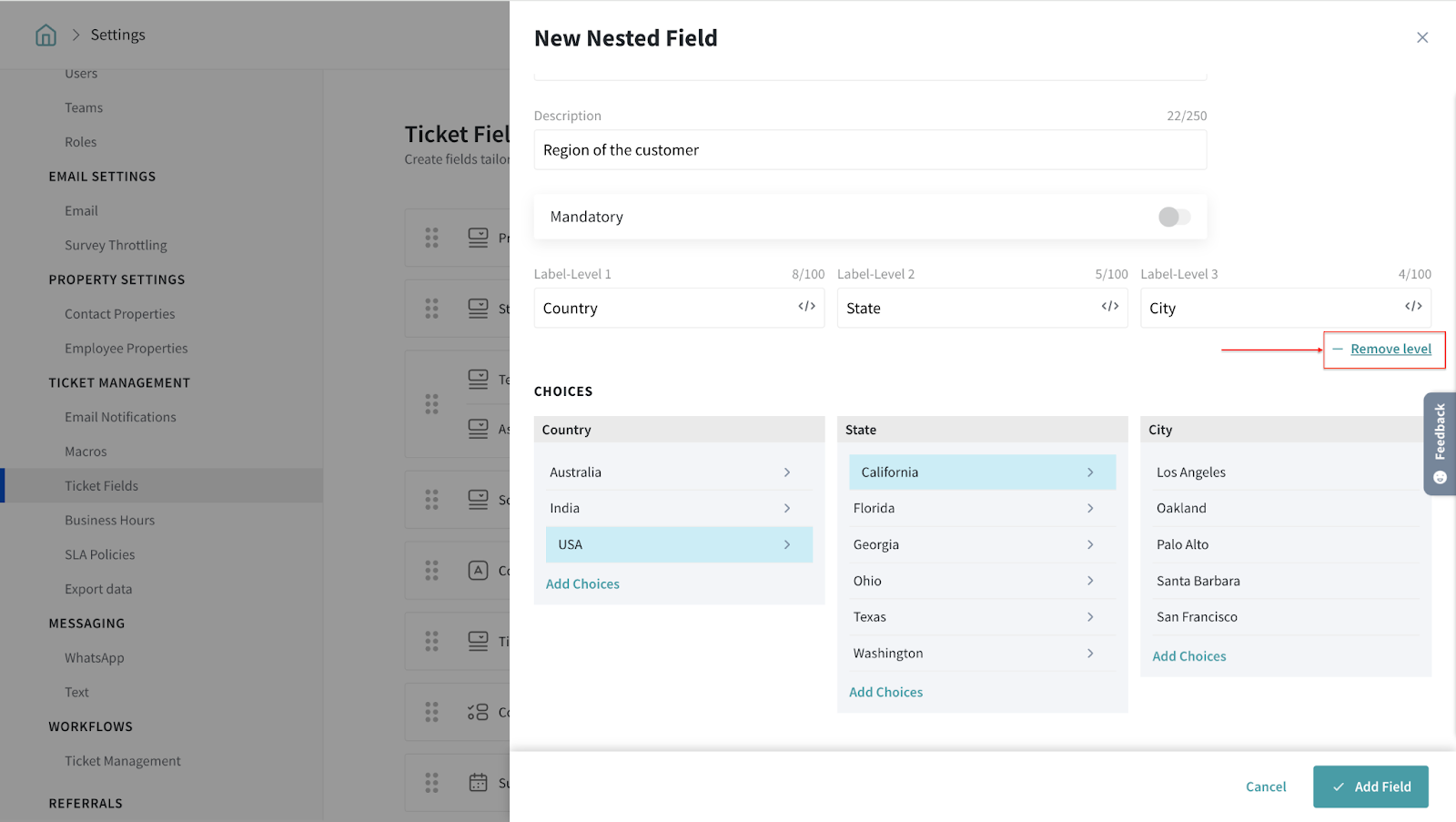Image resolution: width=1456 pixels, height=822 pixels.
Task: Expand the Washington state chevron
Action: pos(1090,654)
